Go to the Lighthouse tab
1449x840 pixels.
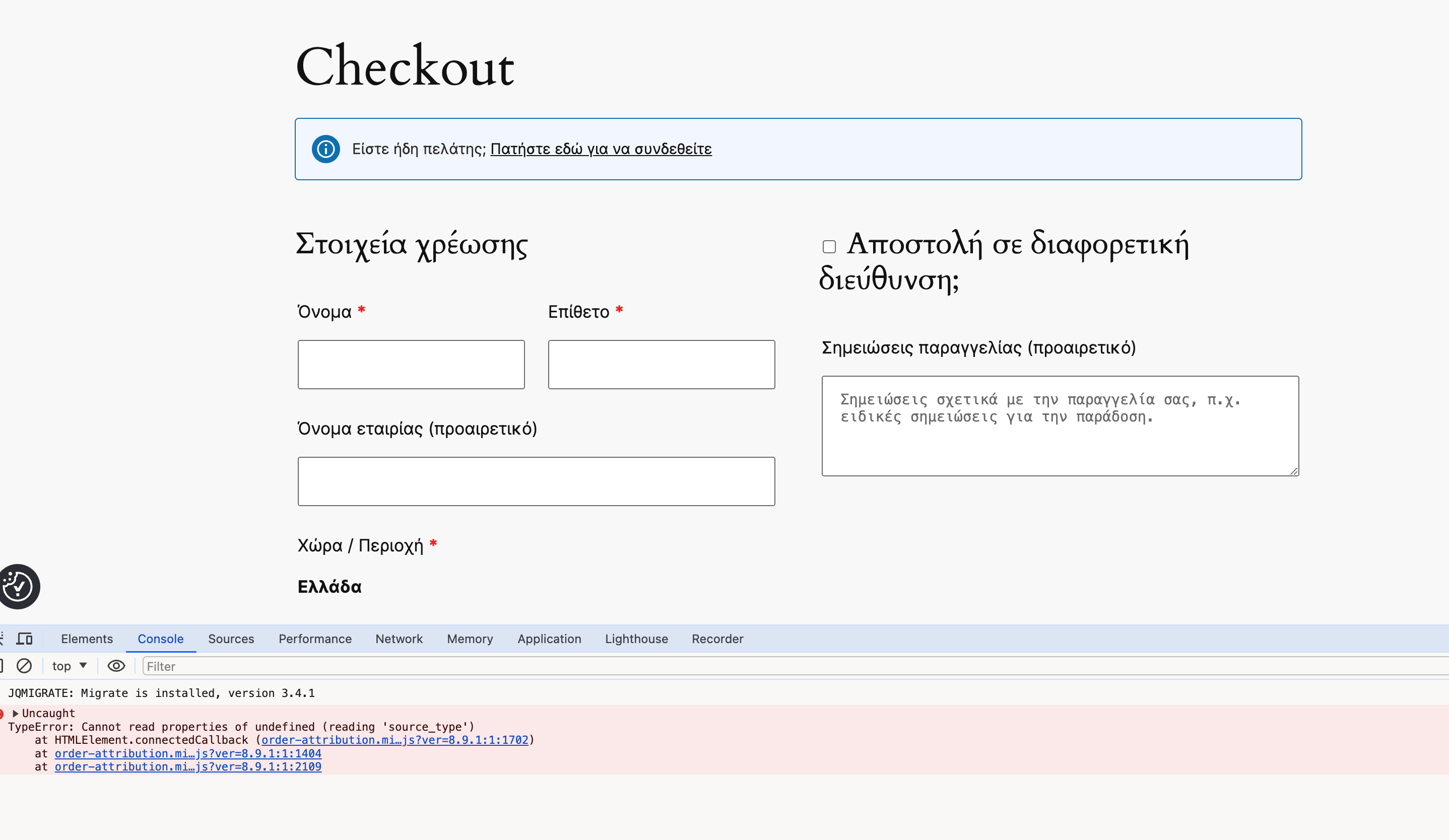636,639
